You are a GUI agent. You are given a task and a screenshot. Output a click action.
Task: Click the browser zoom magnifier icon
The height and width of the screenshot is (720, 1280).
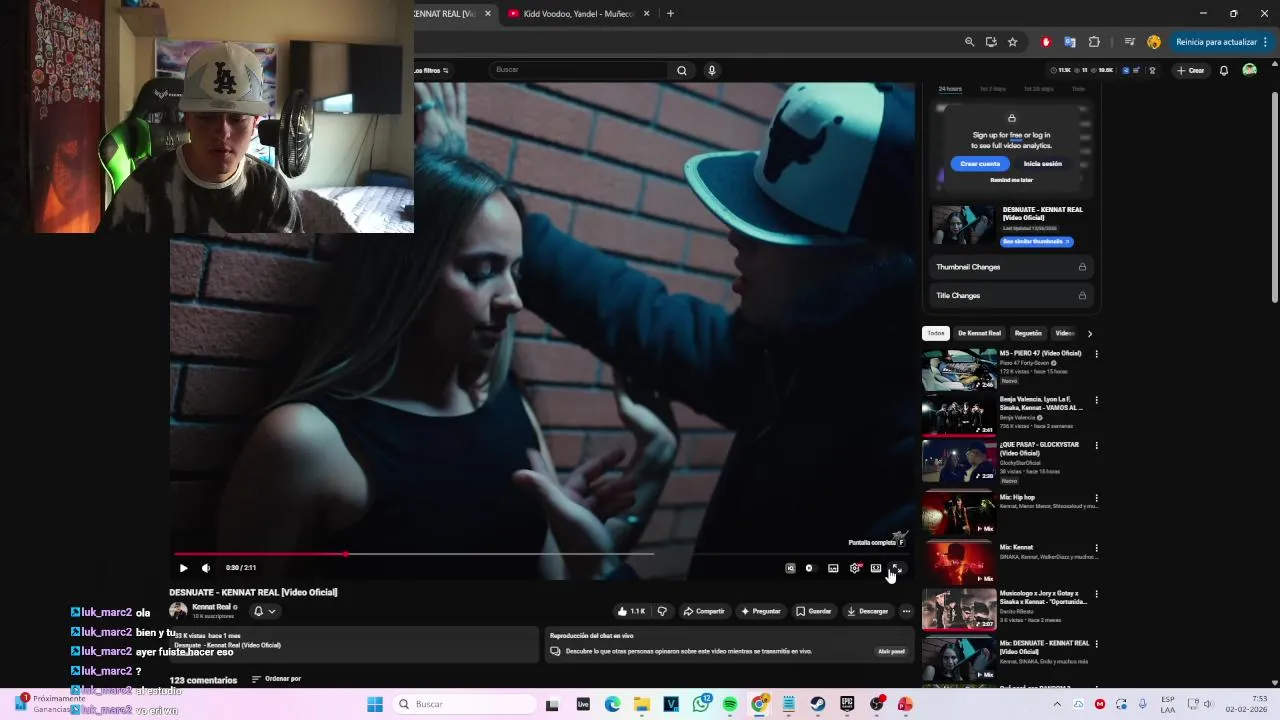point(969,42)
